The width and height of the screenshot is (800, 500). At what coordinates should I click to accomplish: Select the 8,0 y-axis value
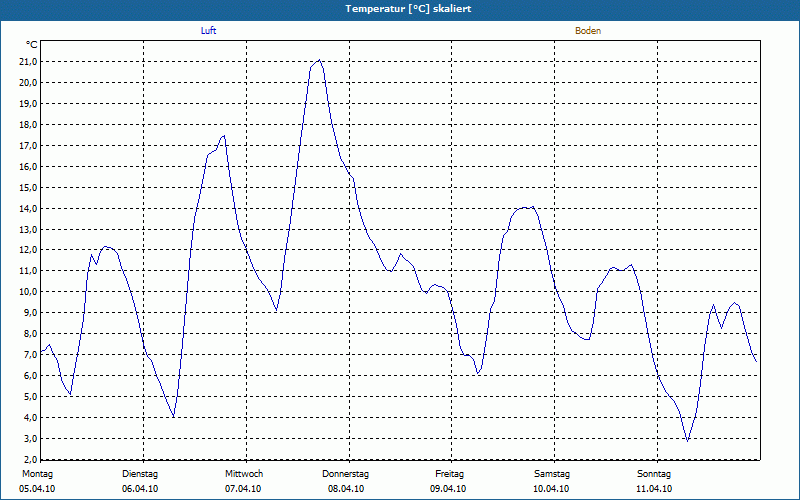point(30,334)
